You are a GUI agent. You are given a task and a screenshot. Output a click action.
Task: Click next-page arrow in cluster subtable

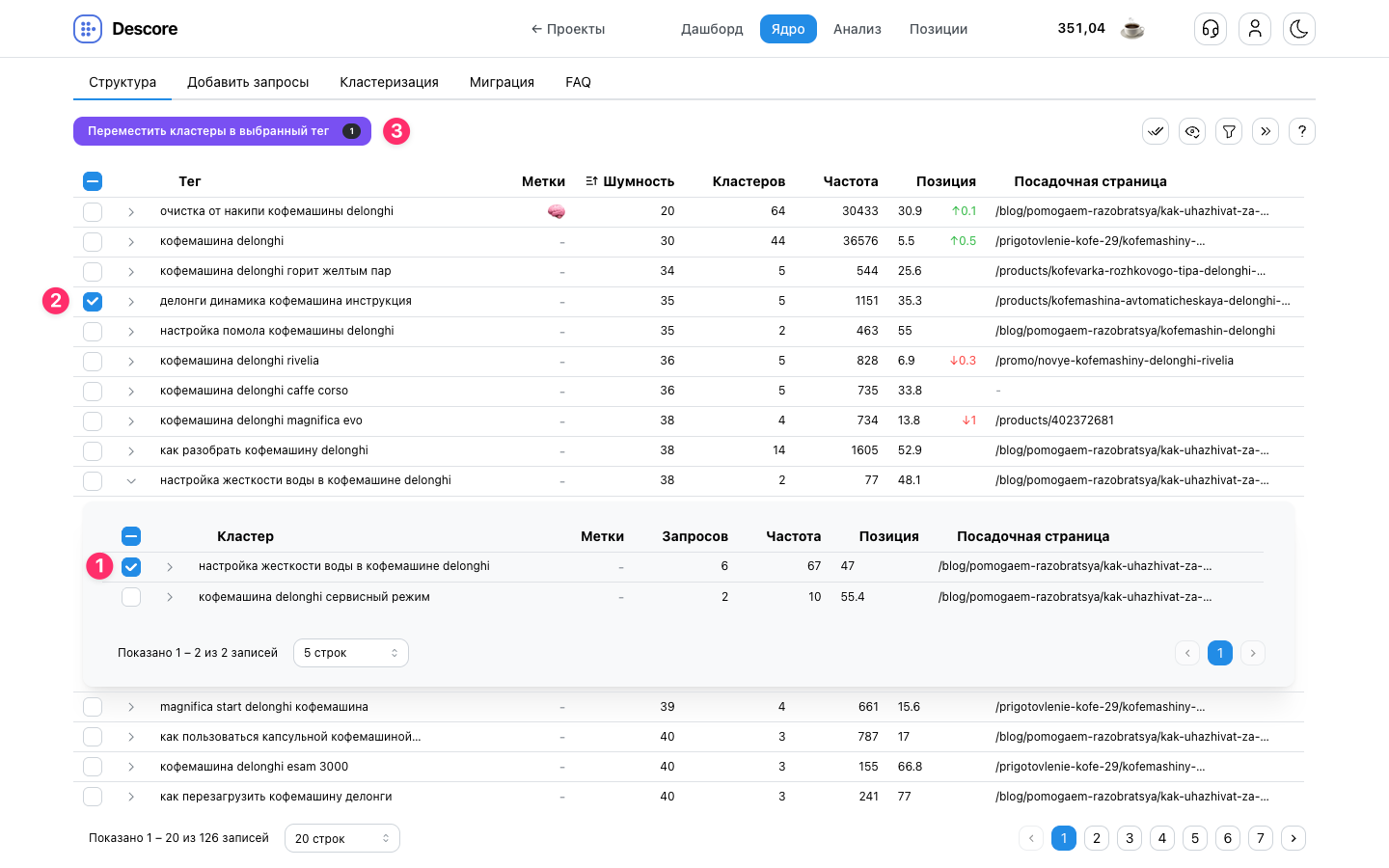pyautogui.click(x=1253, y=653)
